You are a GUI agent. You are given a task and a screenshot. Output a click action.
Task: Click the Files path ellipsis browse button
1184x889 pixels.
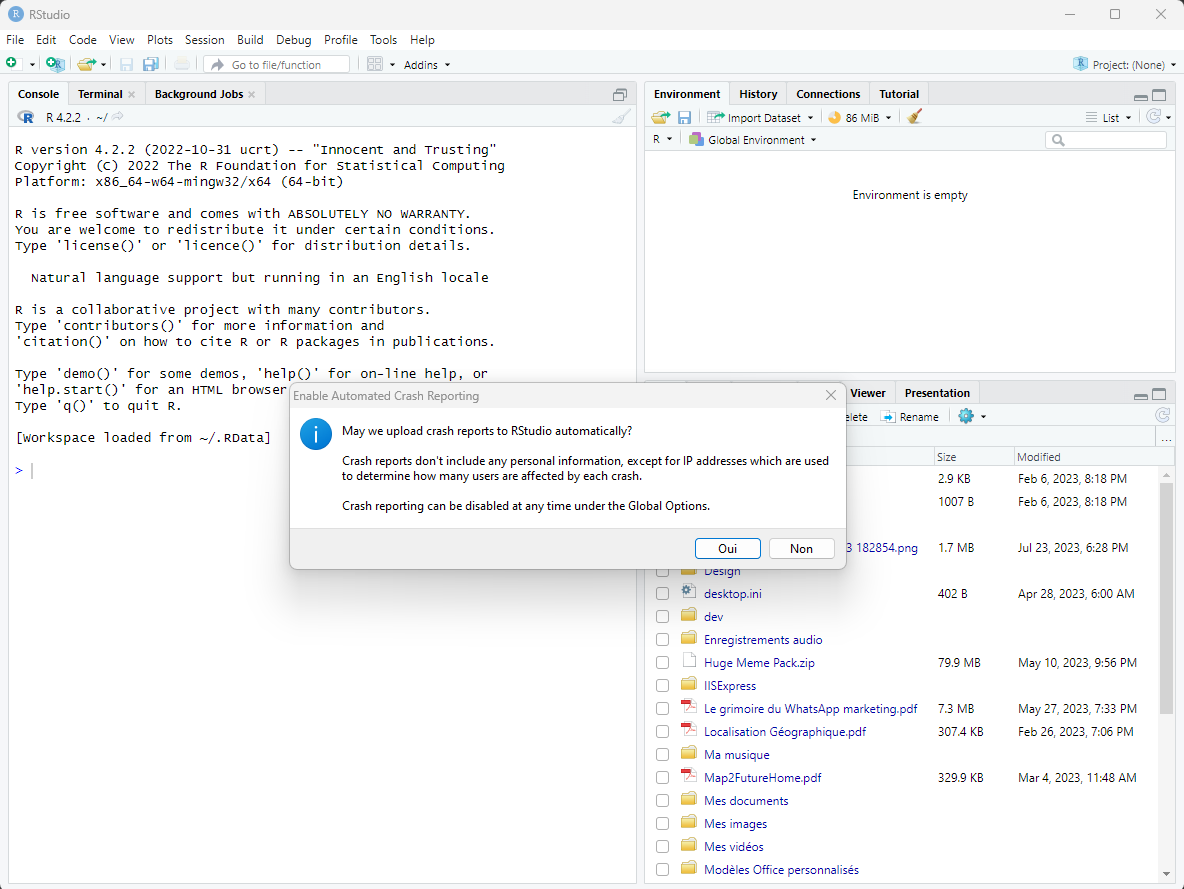pyautogui.click(x=1167, y=439)
